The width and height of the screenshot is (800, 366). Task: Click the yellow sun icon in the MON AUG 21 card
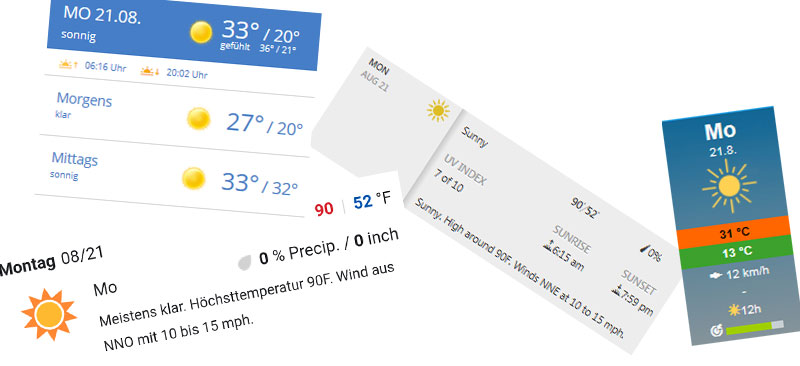coord(438,111)
